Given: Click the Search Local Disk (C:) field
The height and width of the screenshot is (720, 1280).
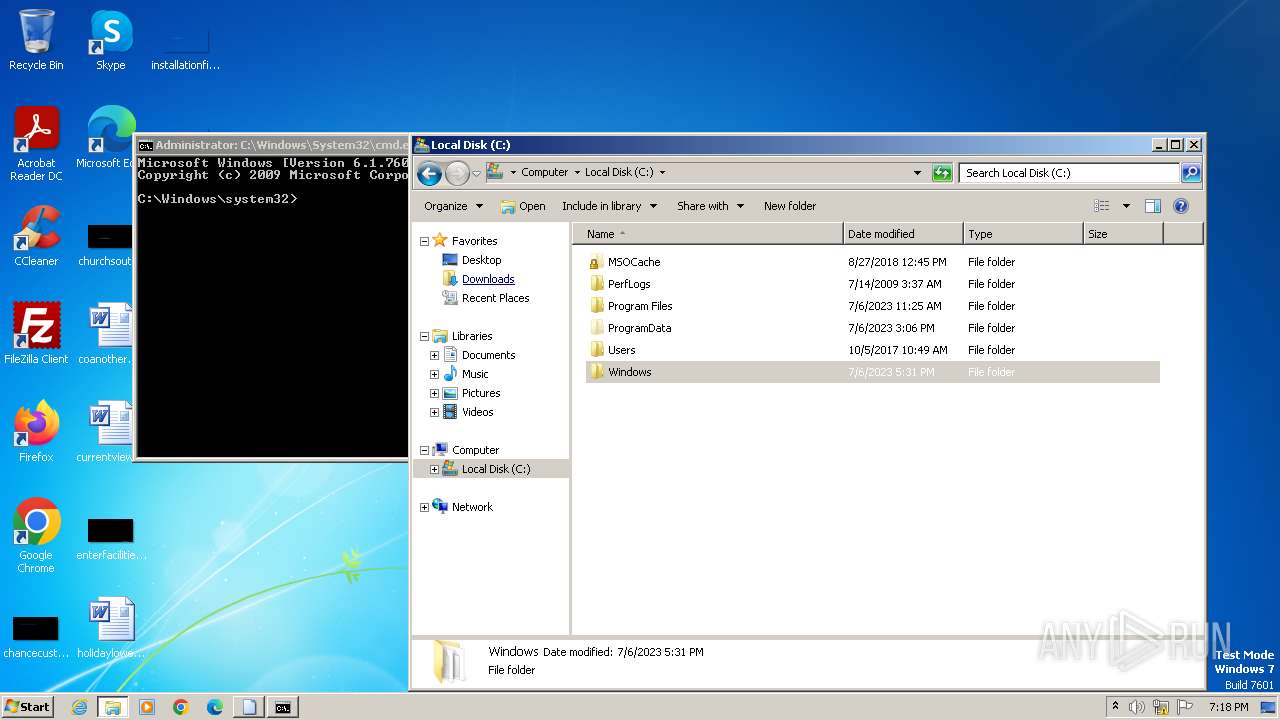Looking at the screenshot, I should [x=1069, y=173].
